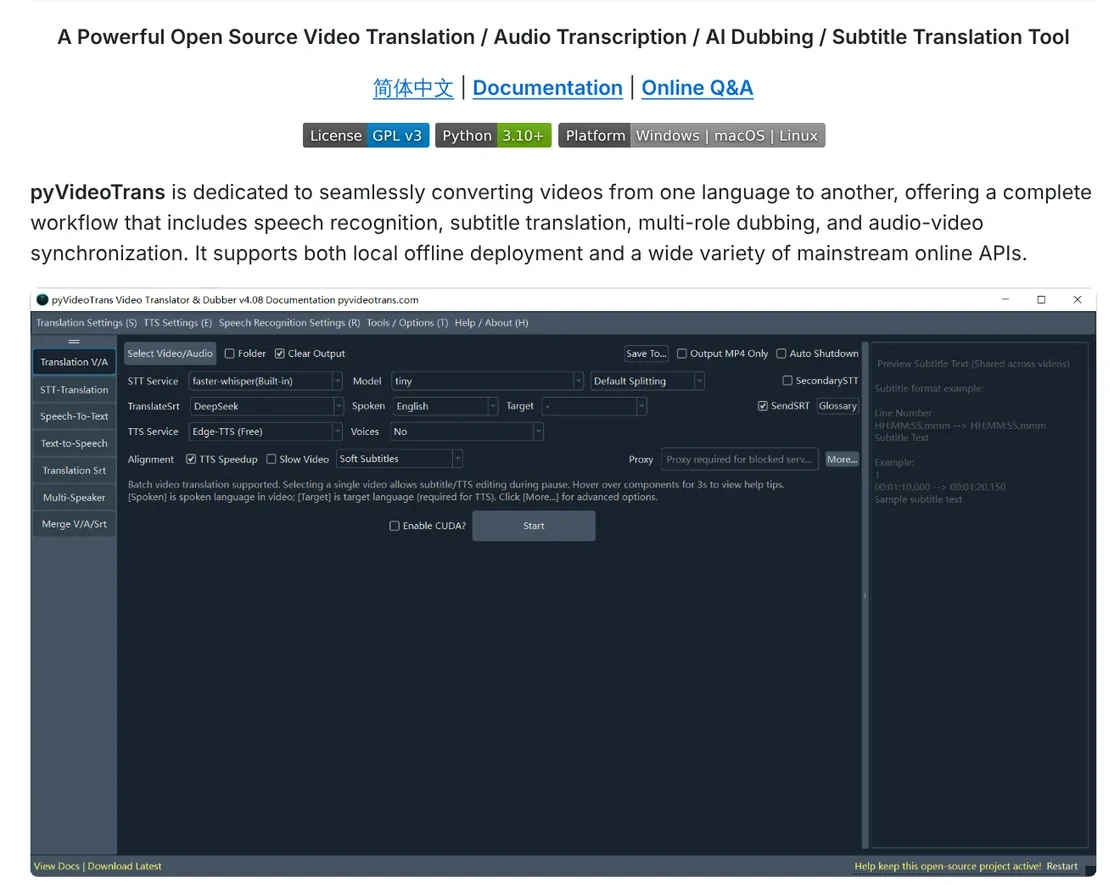This screenshot has height=885, width=1110.
Task: Click Help keep this open-source project active!
Action: click(947, 866)
